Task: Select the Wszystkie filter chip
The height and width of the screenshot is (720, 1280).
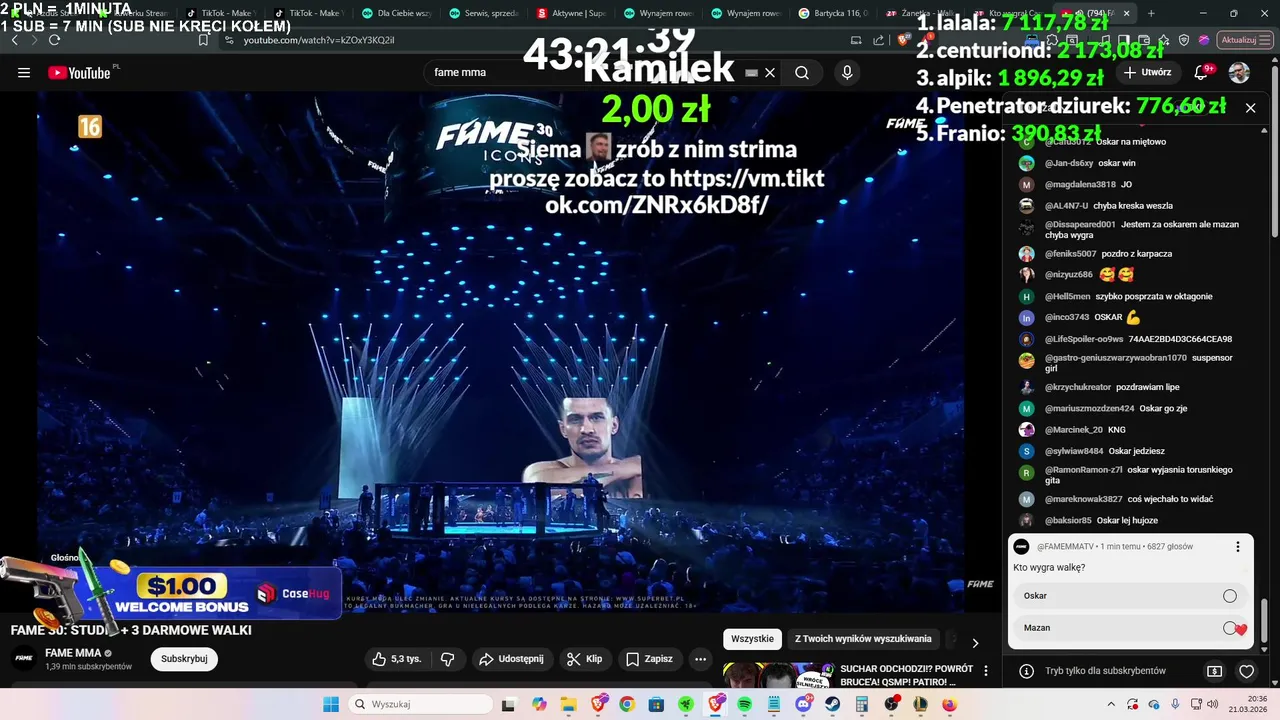Action: point(752,639)
